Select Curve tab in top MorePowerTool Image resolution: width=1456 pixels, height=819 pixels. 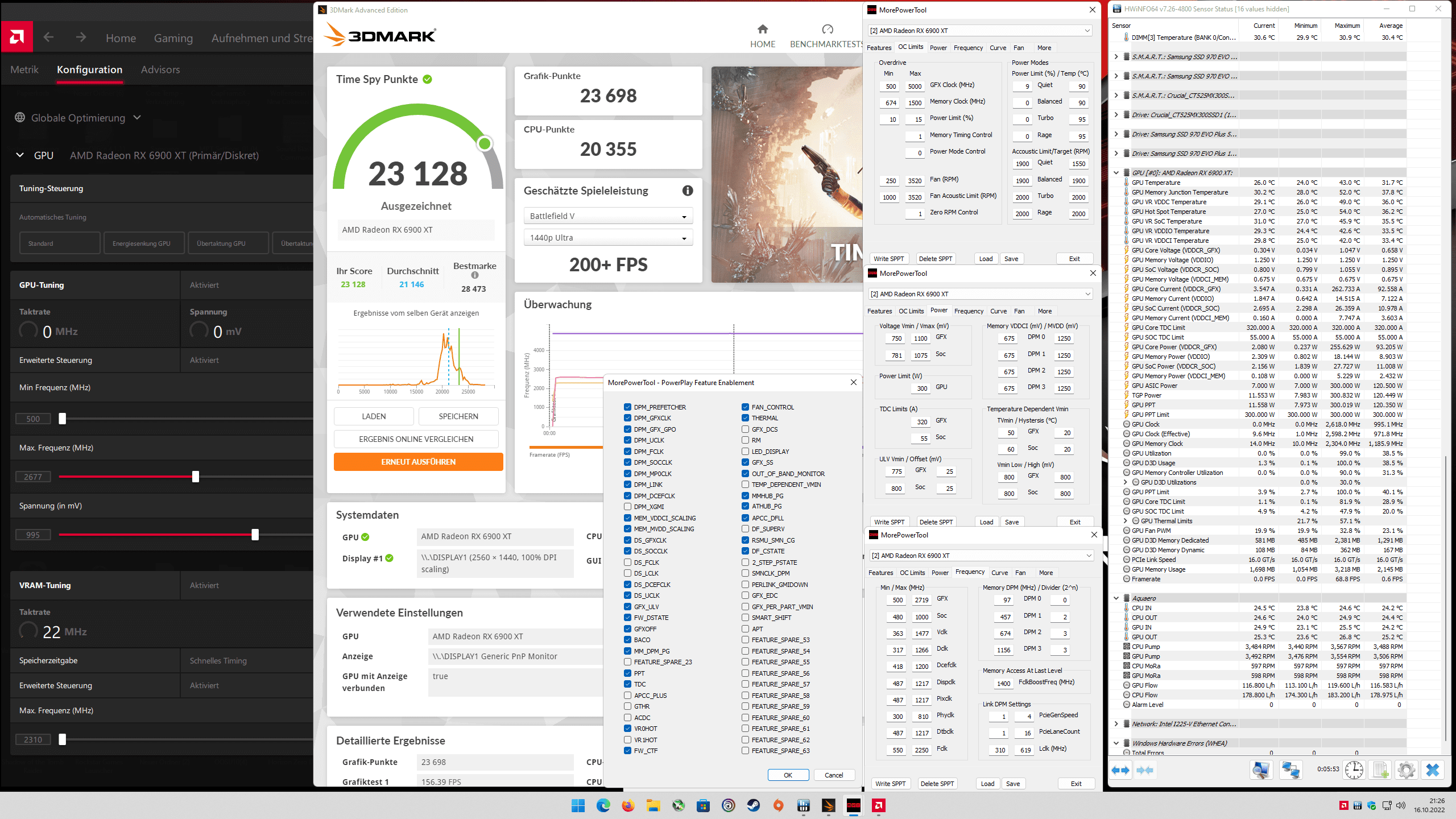coord(998,48)
